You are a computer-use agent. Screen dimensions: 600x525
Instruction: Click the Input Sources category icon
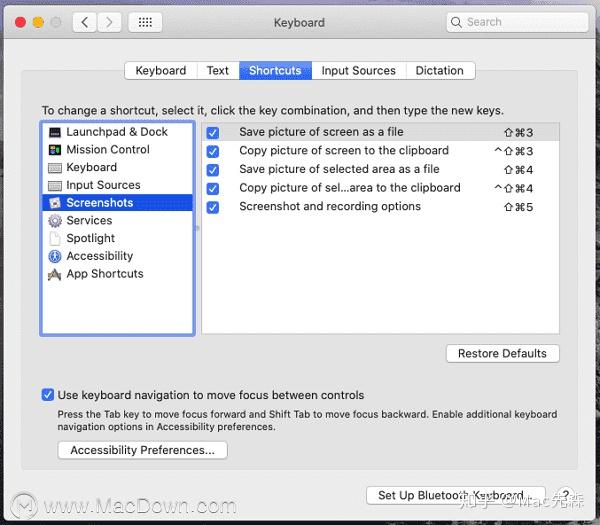click(55, 185)
